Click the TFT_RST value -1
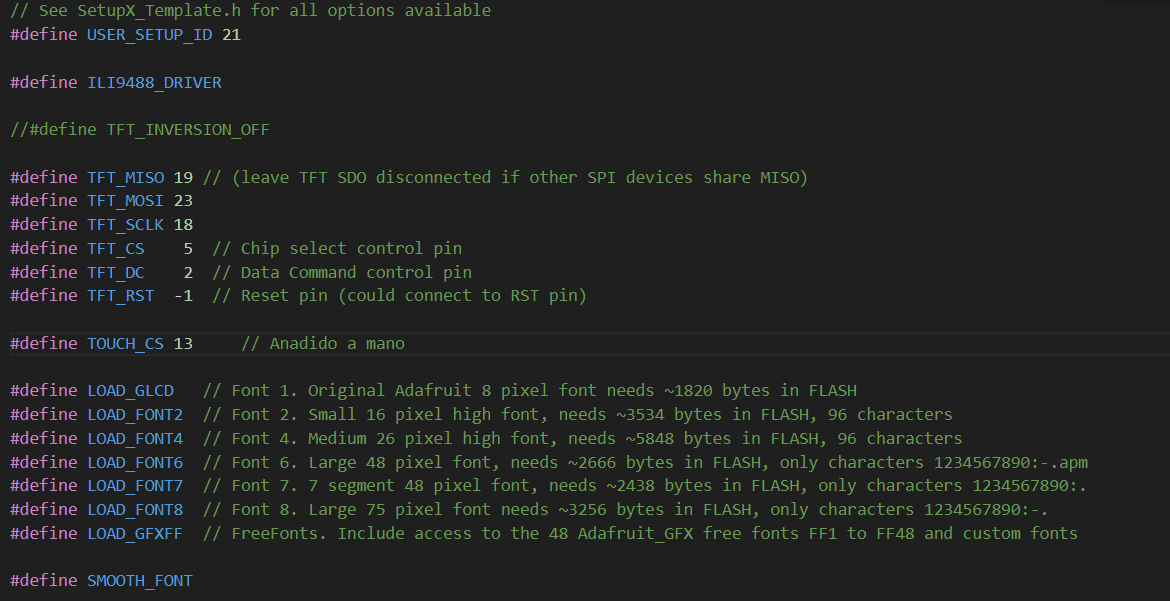This screenshot has height=601, width=1170. (183, 296)
